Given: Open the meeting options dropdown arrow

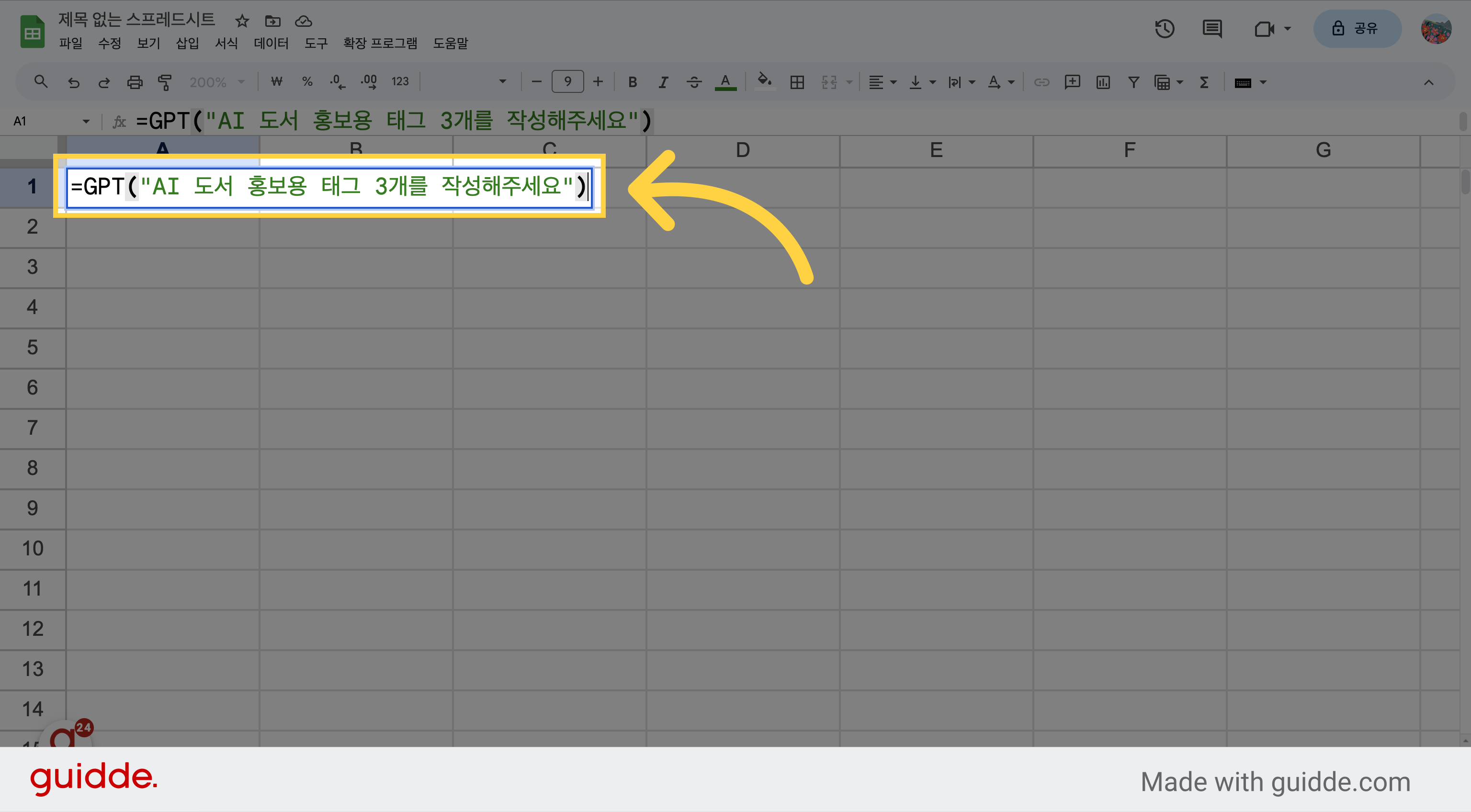Looking at the screenshot, I should (x=1288, y=29).
